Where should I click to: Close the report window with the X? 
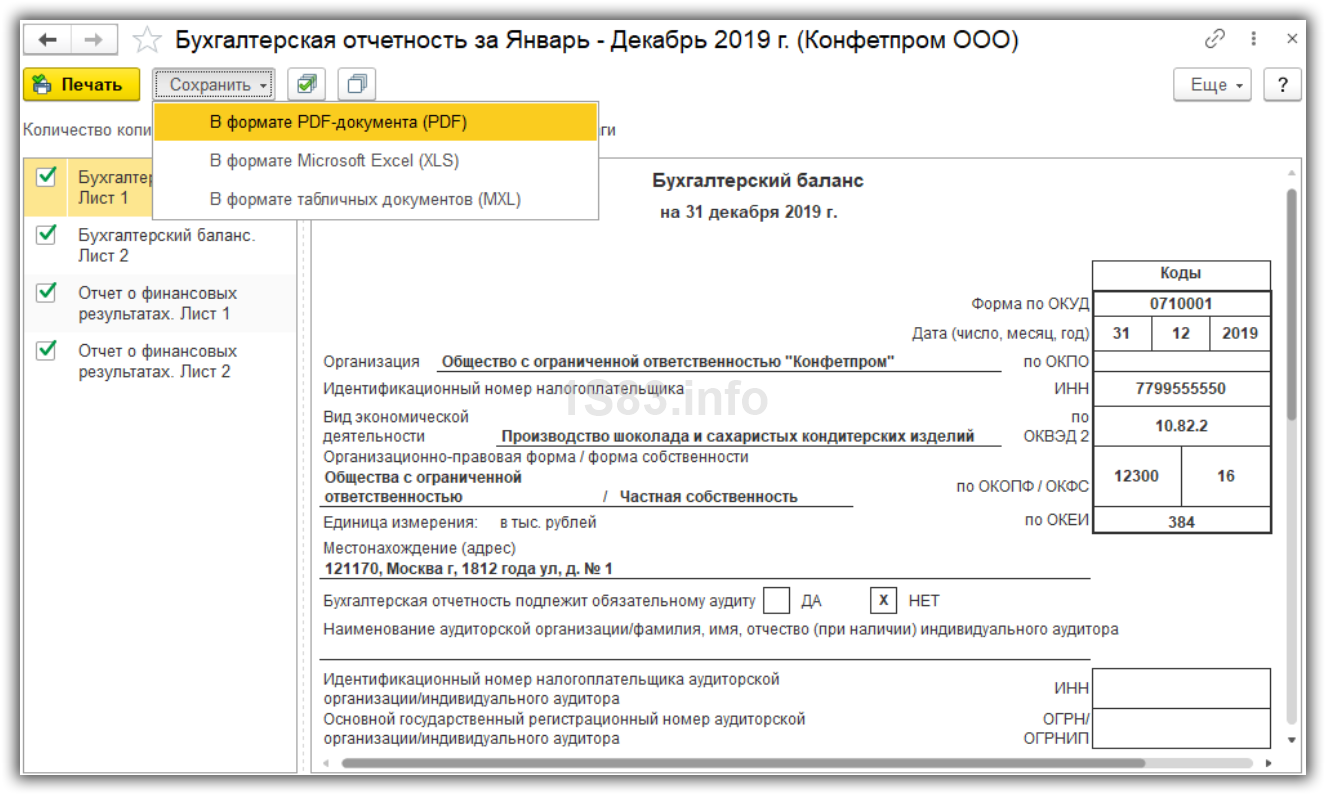point(1292,39)
